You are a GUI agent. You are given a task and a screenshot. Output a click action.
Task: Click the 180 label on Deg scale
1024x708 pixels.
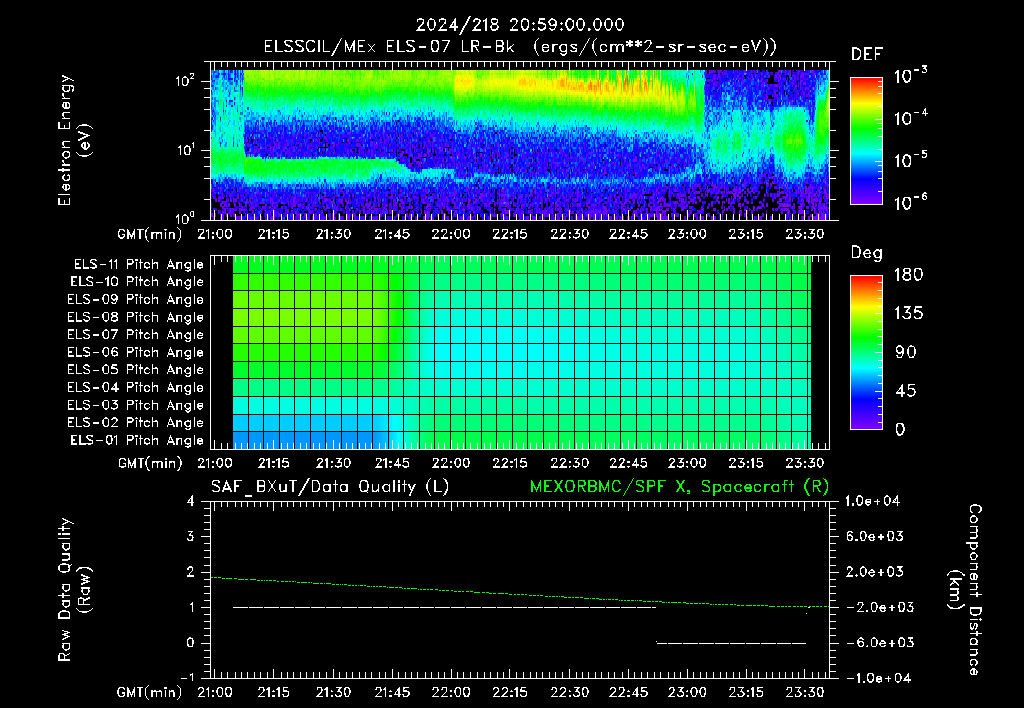coord(908,274)
